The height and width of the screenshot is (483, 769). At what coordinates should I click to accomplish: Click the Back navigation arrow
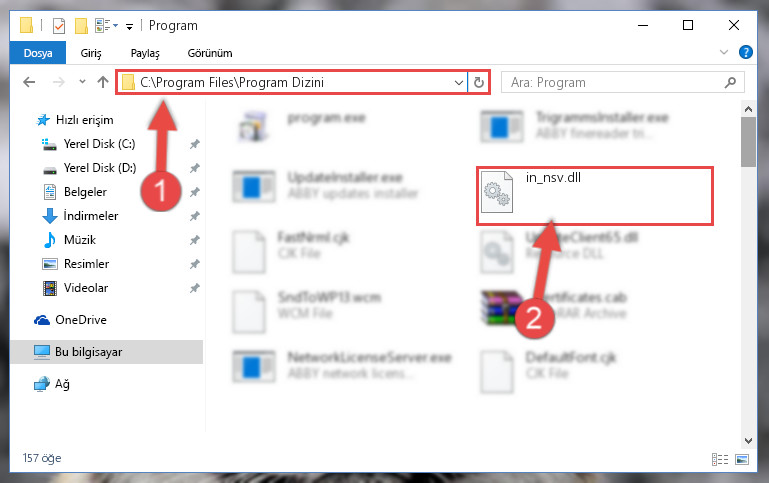(29, 82)
